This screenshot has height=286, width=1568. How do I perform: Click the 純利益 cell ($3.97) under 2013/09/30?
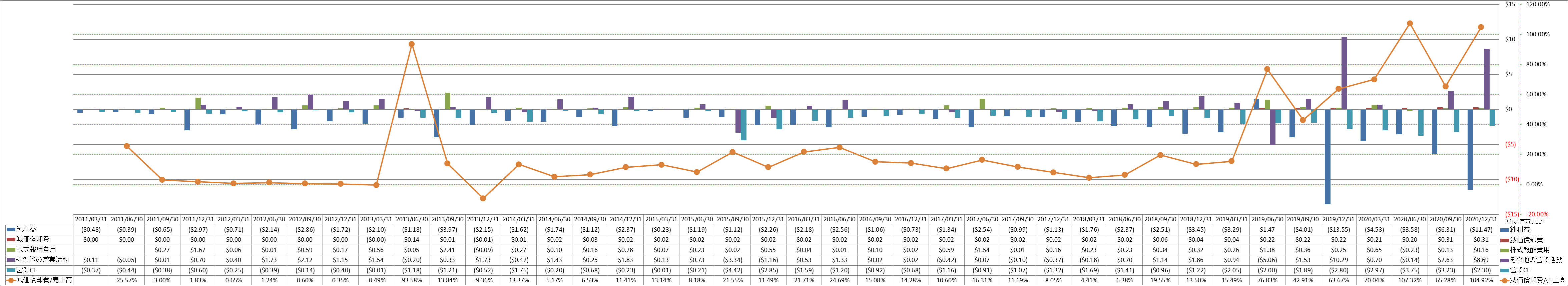[447, 229]
